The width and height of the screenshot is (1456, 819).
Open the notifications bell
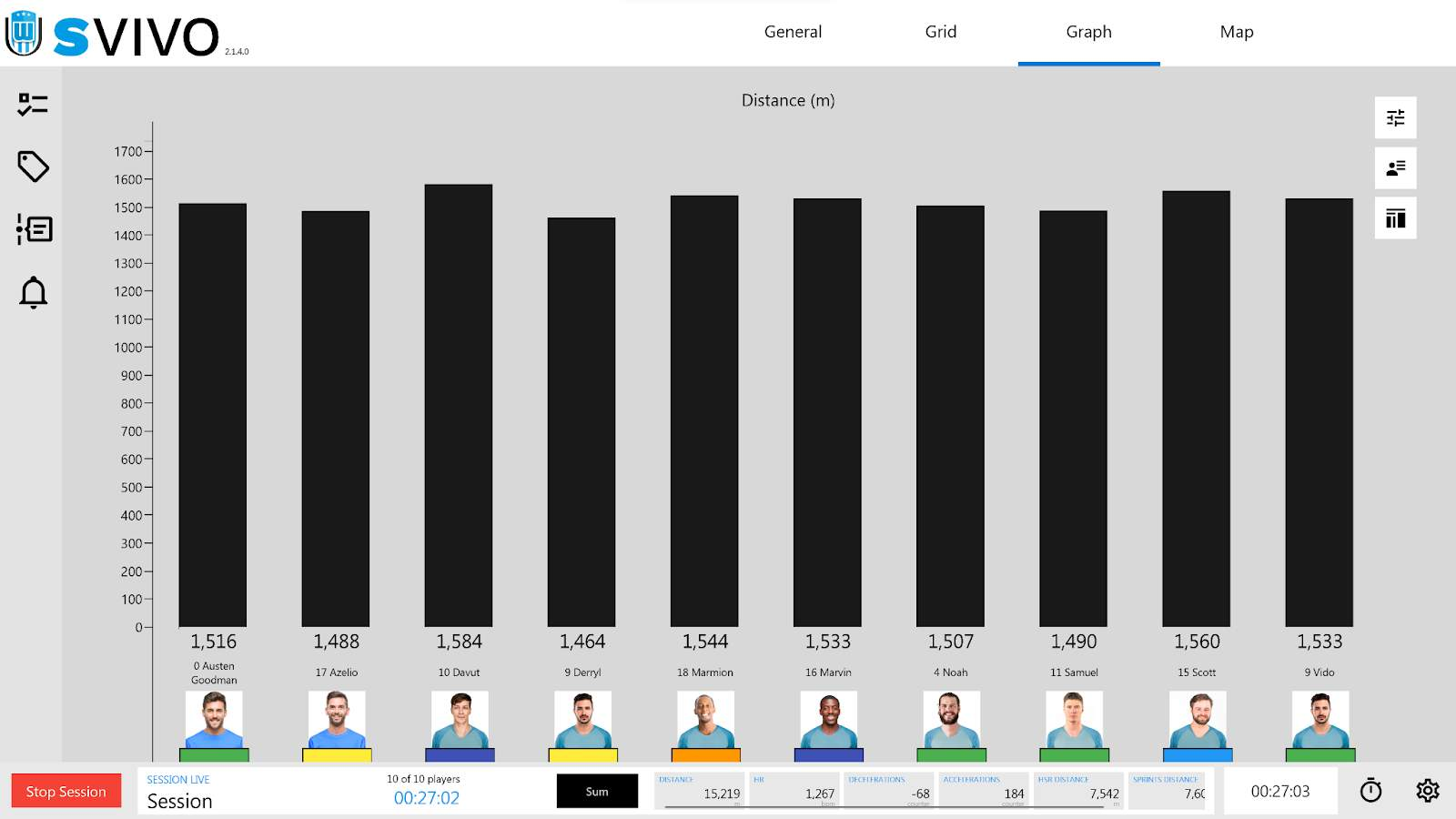coord(33,292)
